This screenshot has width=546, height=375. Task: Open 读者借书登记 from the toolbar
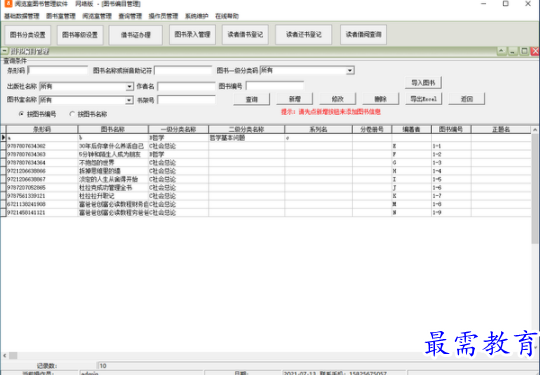[x=245, y=34]
